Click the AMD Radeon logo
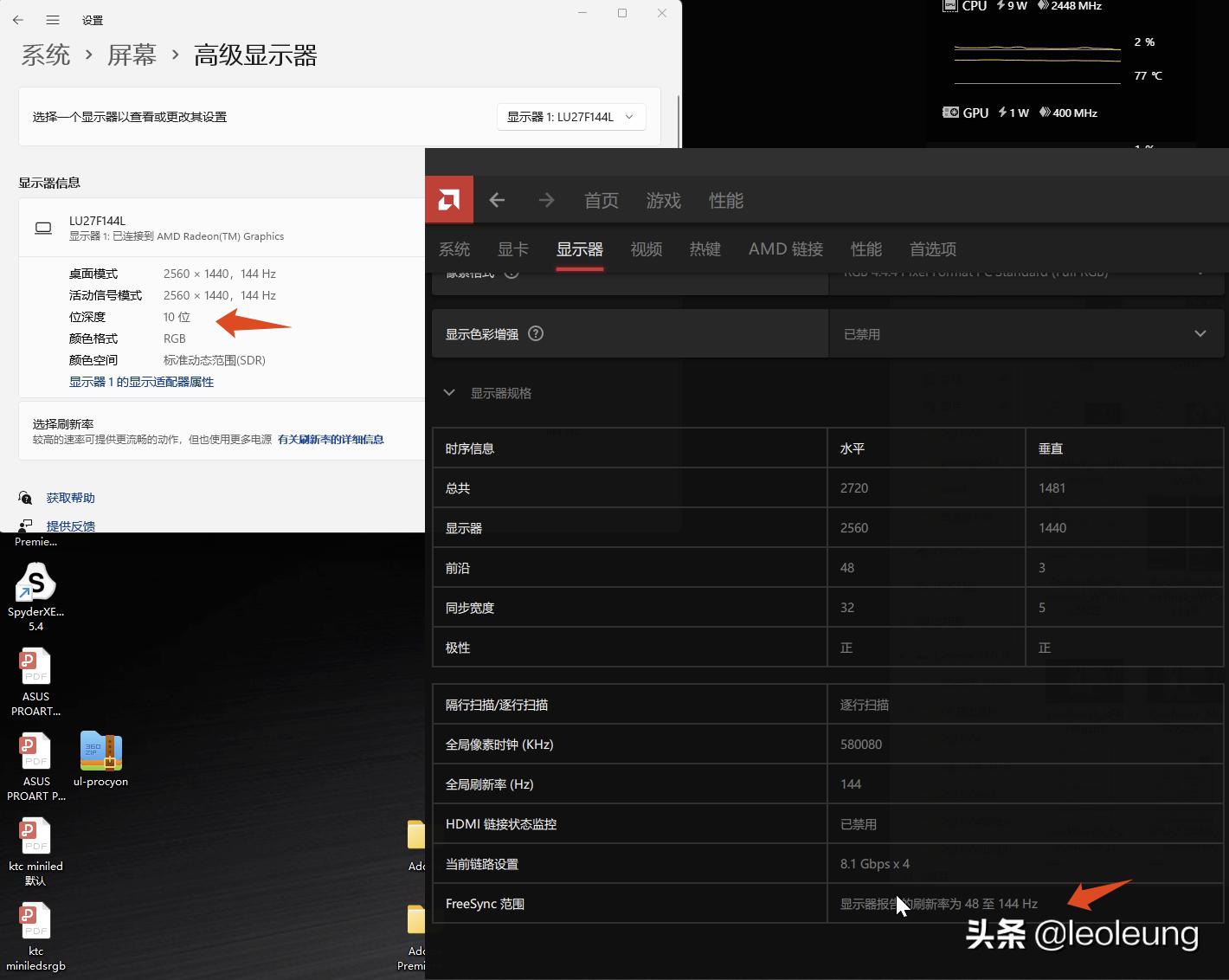Image resolution: width=1229 pixels, height=980 pixels. [x=449, y=199]
